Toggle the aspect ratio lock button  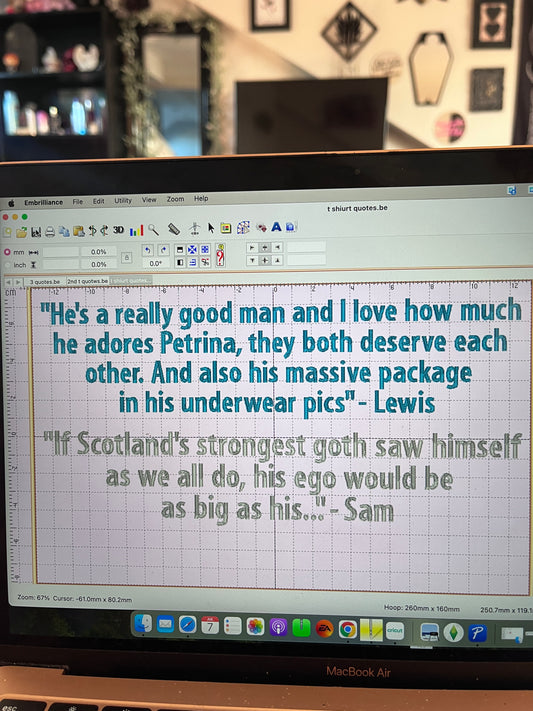(127, 258)
